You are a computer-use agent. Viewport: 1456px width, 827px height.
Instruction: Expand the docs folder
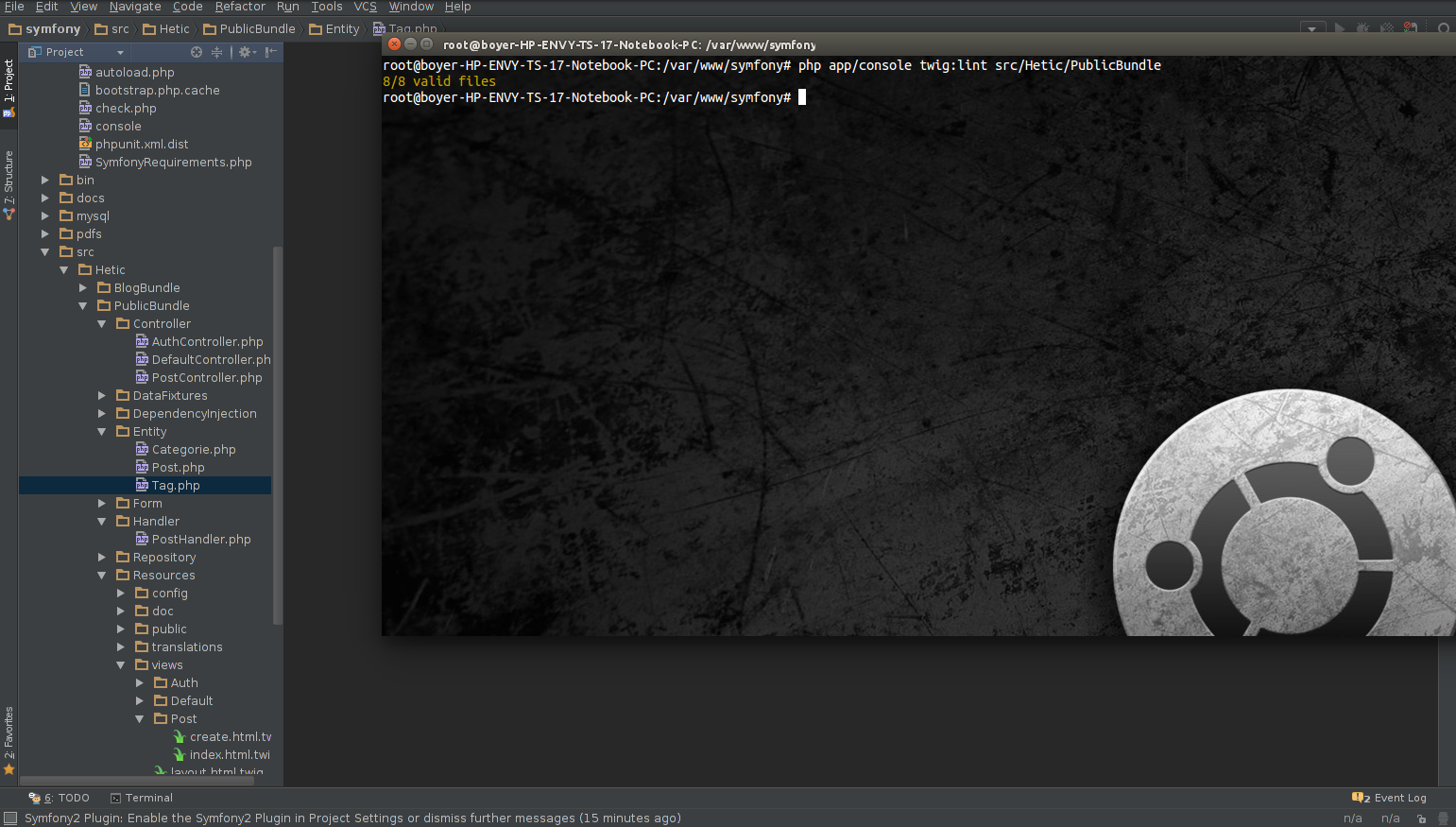[x=44, y=198]
